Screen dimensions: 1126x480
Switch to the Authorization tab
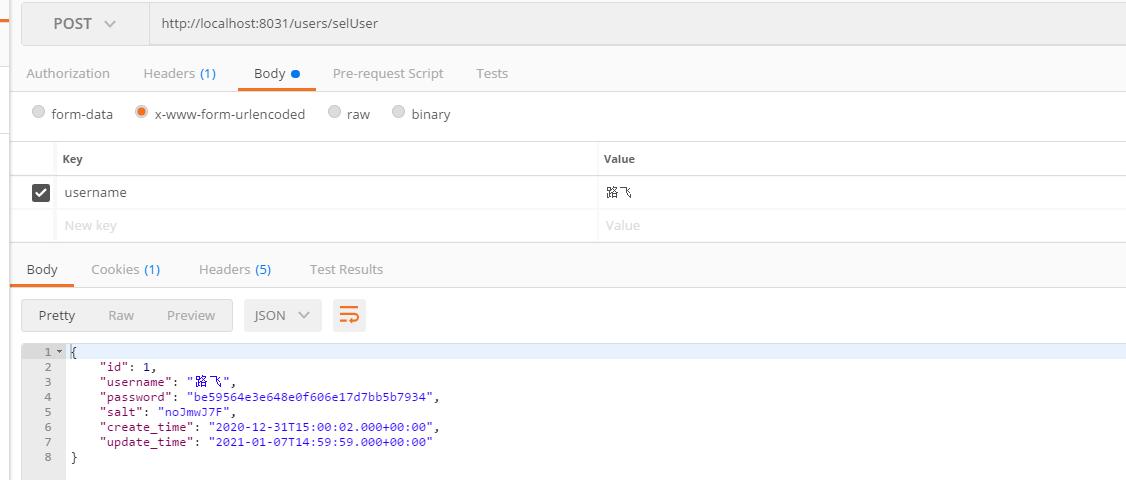(x=68, y=73)
